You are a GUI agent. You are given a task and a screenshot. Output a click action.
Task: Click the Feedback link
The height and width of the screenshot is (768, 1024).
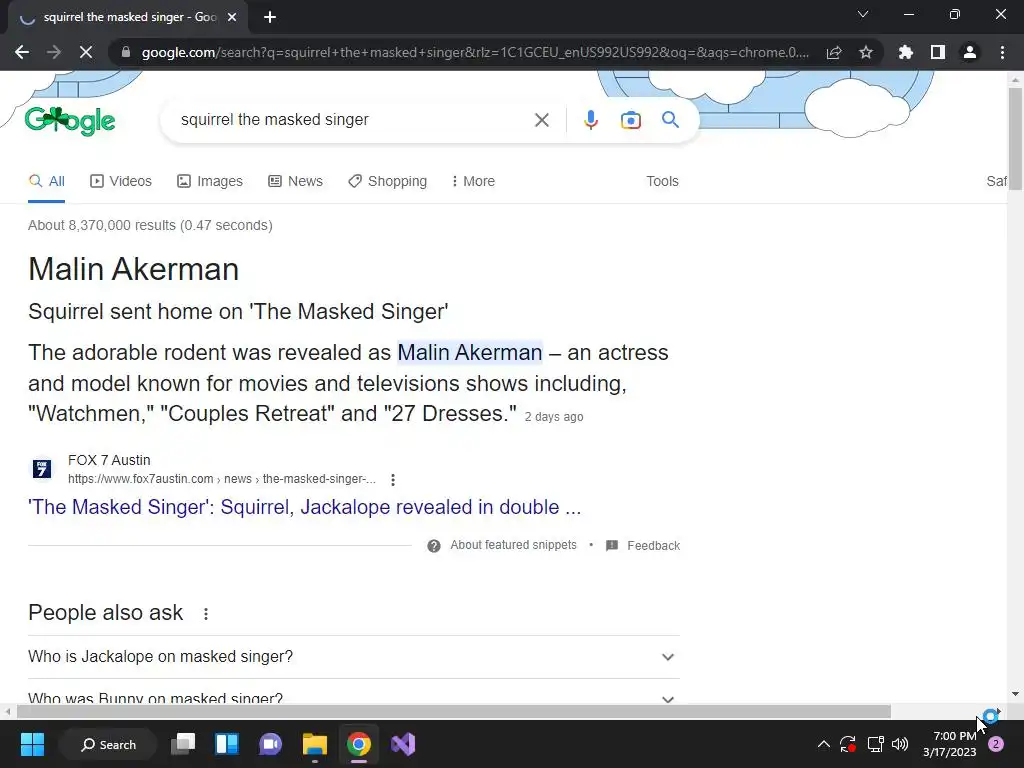pyautogui.click(x=643, y=546)
